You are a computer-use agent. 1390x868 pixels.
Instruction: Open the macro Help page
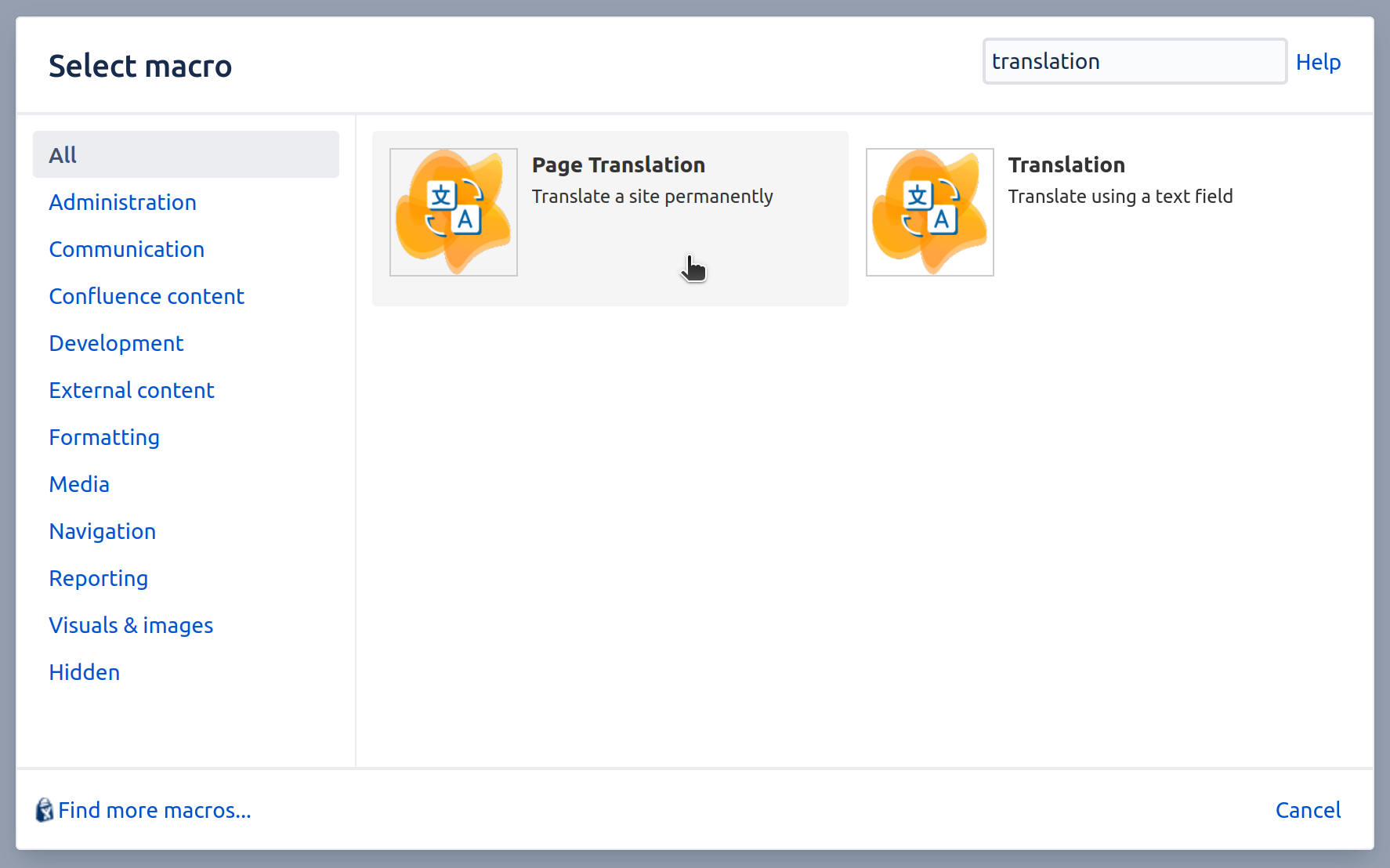[1319, 62]
